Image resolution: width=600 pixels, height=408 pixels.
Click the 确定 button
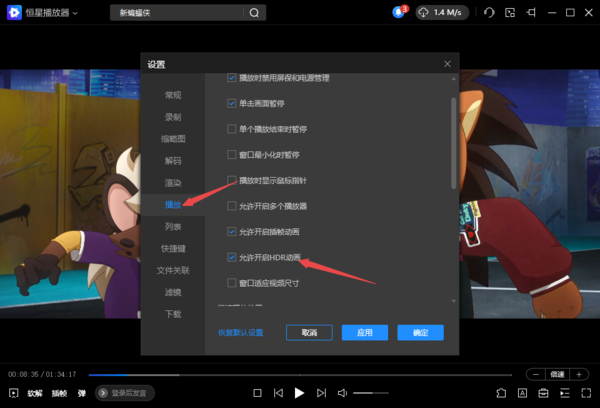(x=421, y=333)
